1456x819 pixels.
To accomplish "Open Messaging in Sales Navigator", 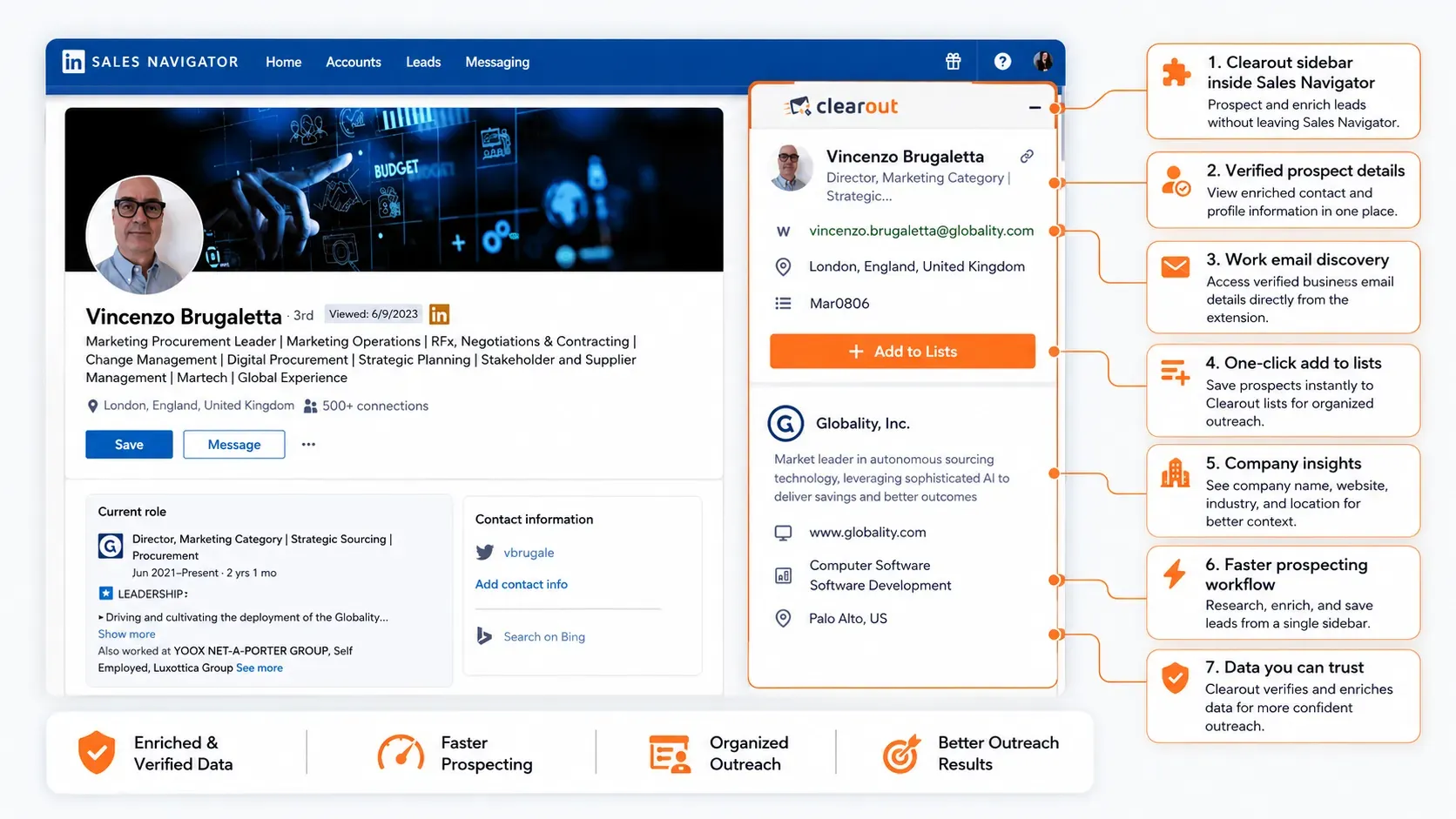I will pyautogui.click(x=497, y=62).
